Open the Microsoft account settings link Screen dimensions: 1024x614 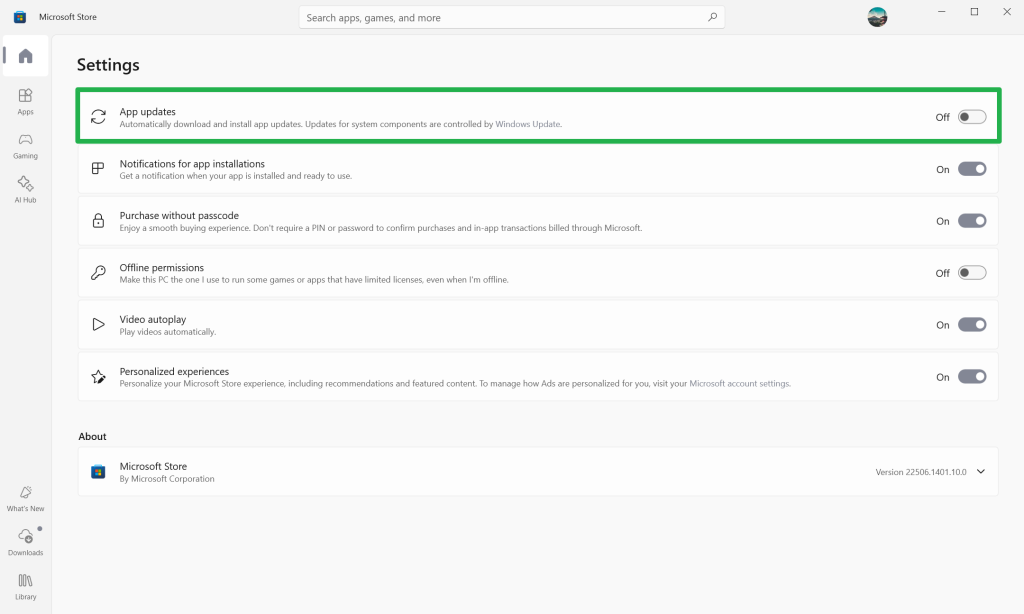739,383
